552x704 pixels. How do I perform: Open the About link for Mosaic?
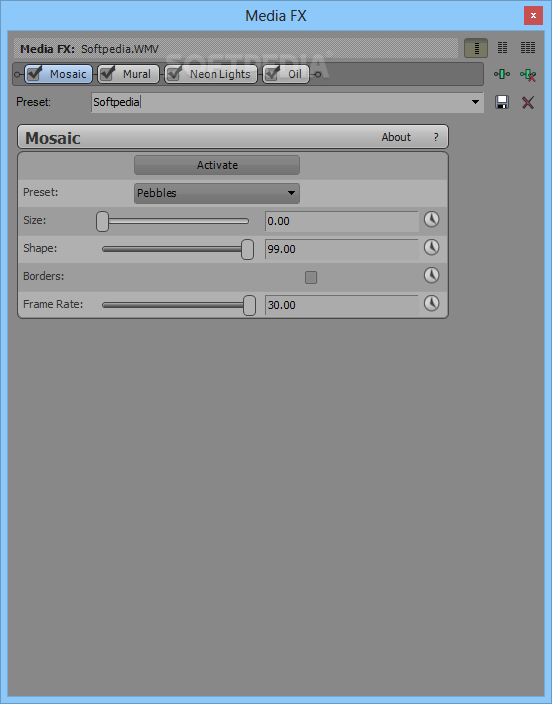coord(396,137)
